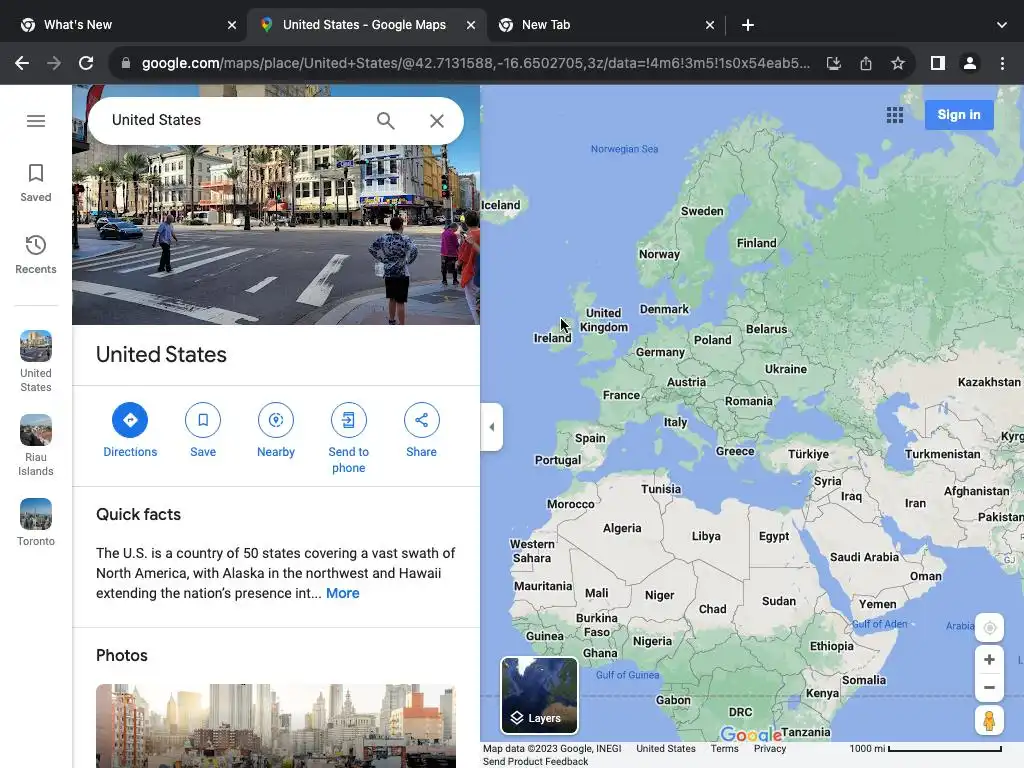Click the United States footer region link
The height and width of the screenshot is (768, 1024).
click(x=665, y=748)
